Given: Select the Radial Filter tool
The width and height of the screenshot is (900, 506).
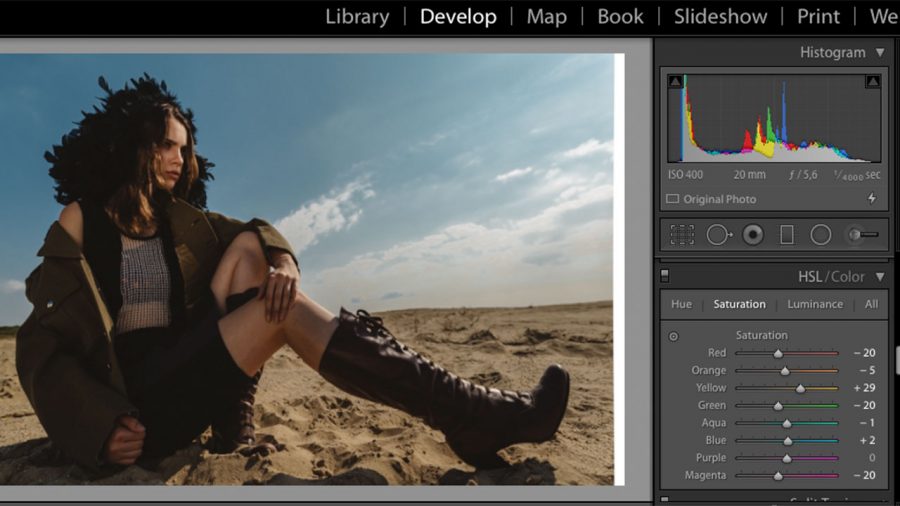Looking at the screenshot, I should click(x=821, y=235).
